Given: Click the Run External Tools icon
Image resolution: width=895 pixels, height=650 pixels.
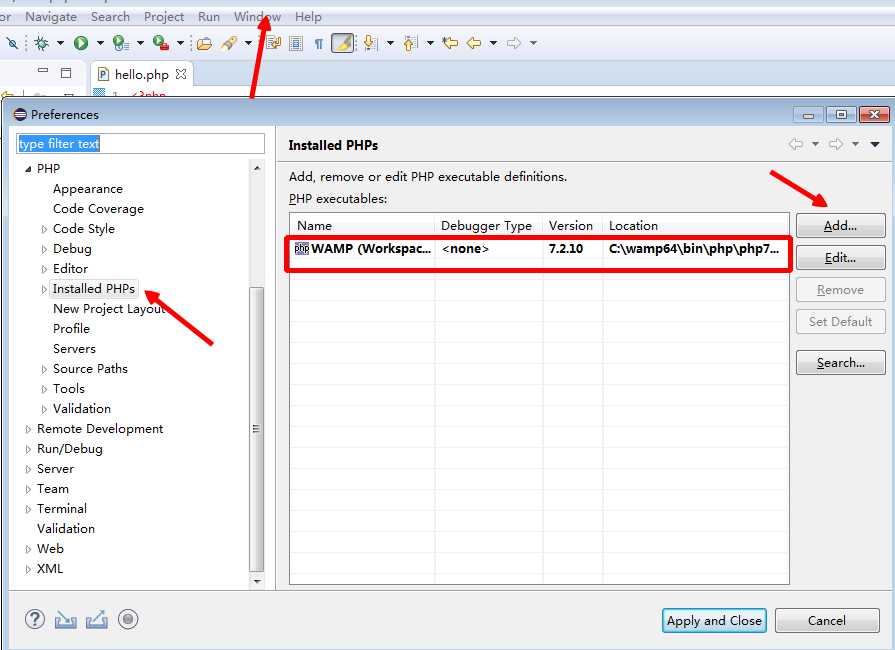Looking at the screenshot, I should coord(160,43).
